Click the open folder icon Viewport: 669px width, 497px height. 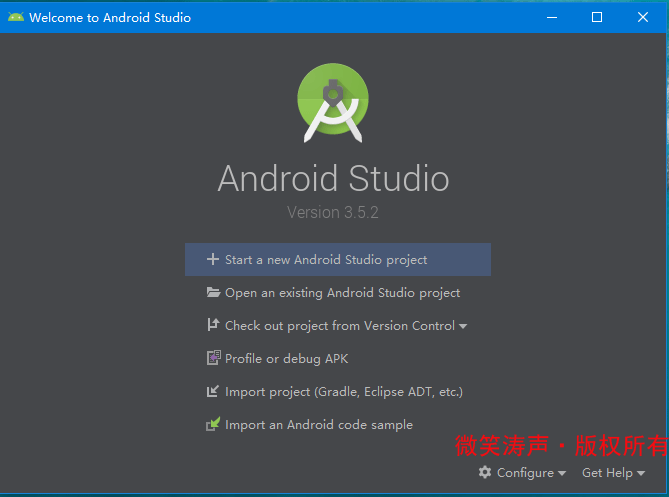213,292
